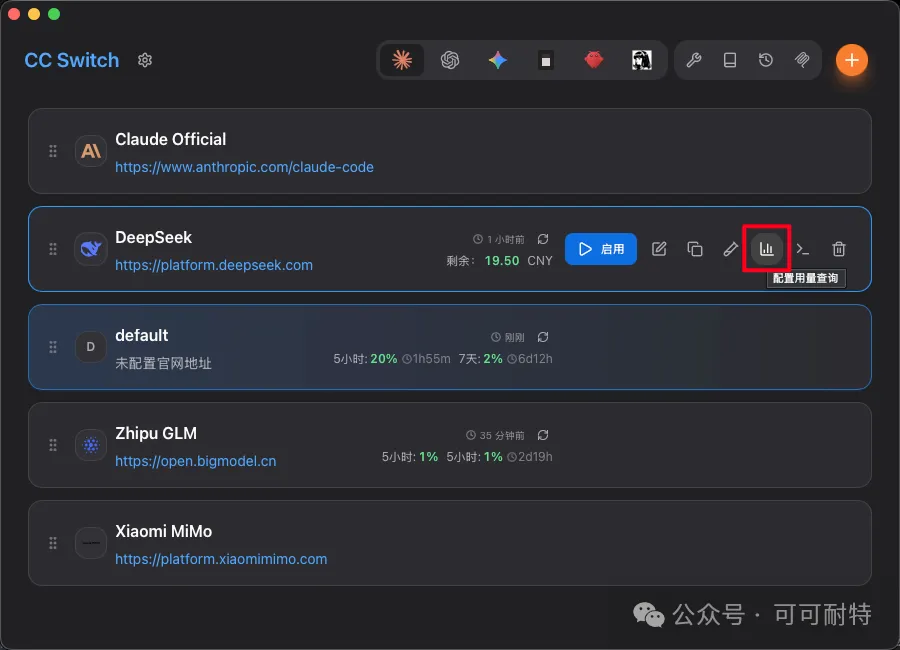Grab the drag handle of DeepSeek
The image size is (900, 650).
click(x=53, y=249)
